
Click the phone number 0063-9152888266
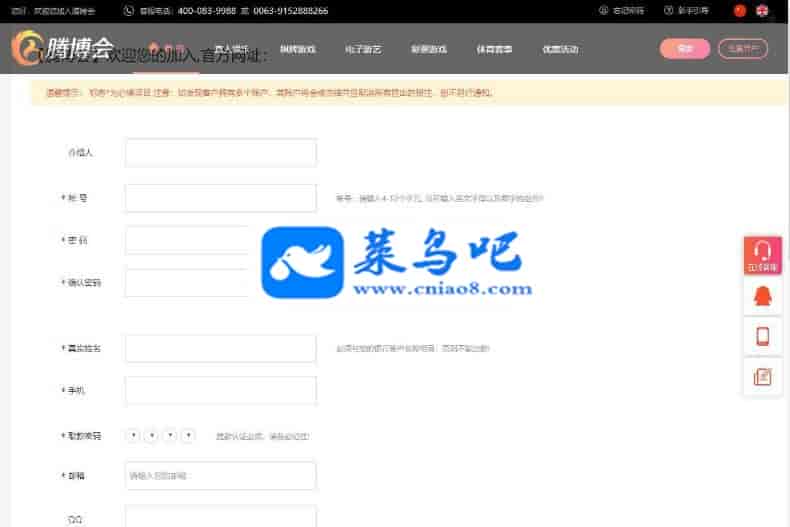pos(291,11)
